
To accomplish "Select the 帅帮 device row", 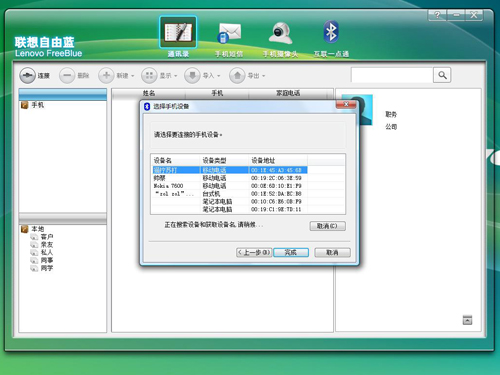I will [x=230, y=178].
